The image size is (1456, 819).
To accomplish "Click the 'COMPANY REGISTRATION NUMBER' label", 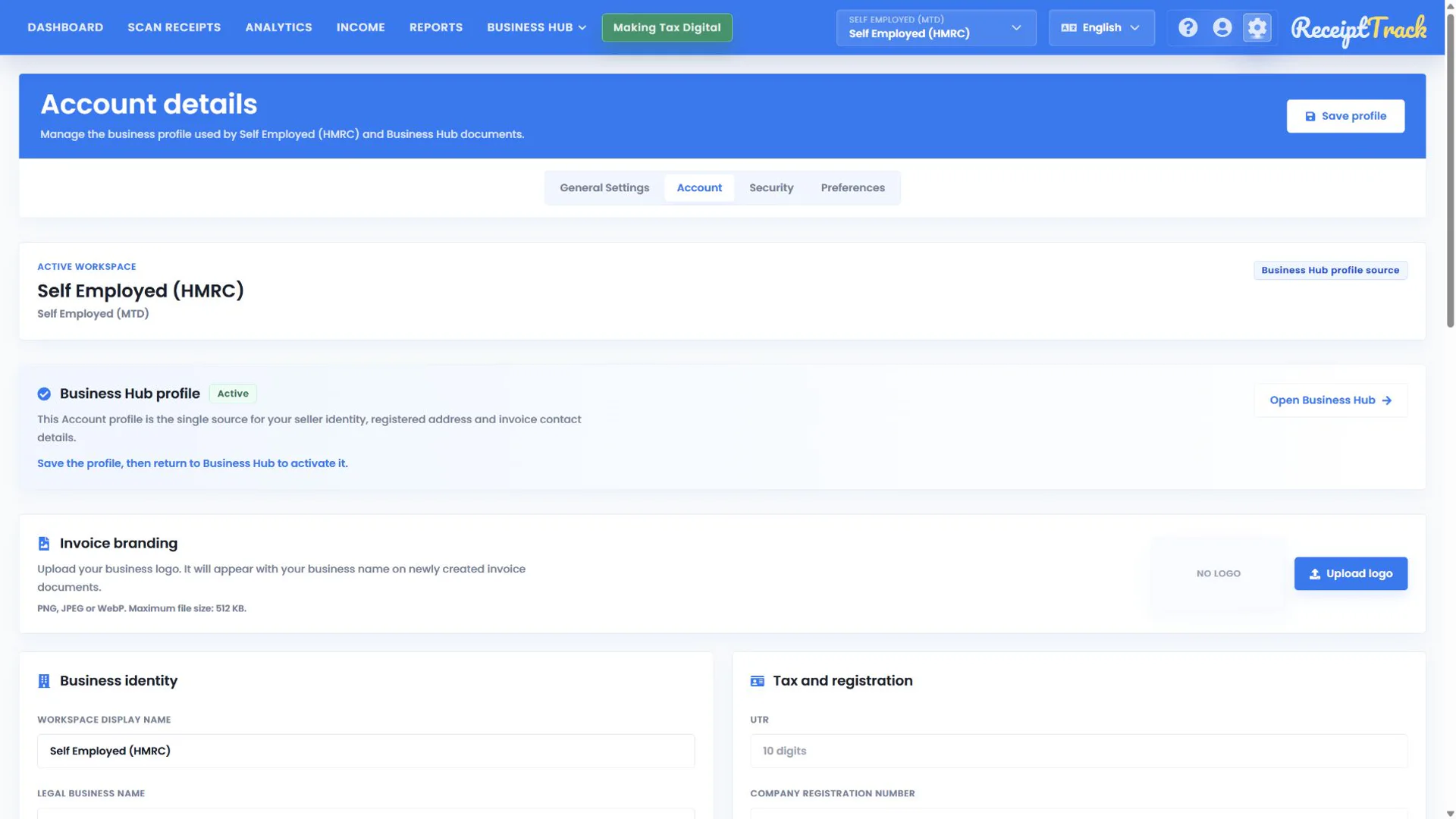I will point(832,793).
